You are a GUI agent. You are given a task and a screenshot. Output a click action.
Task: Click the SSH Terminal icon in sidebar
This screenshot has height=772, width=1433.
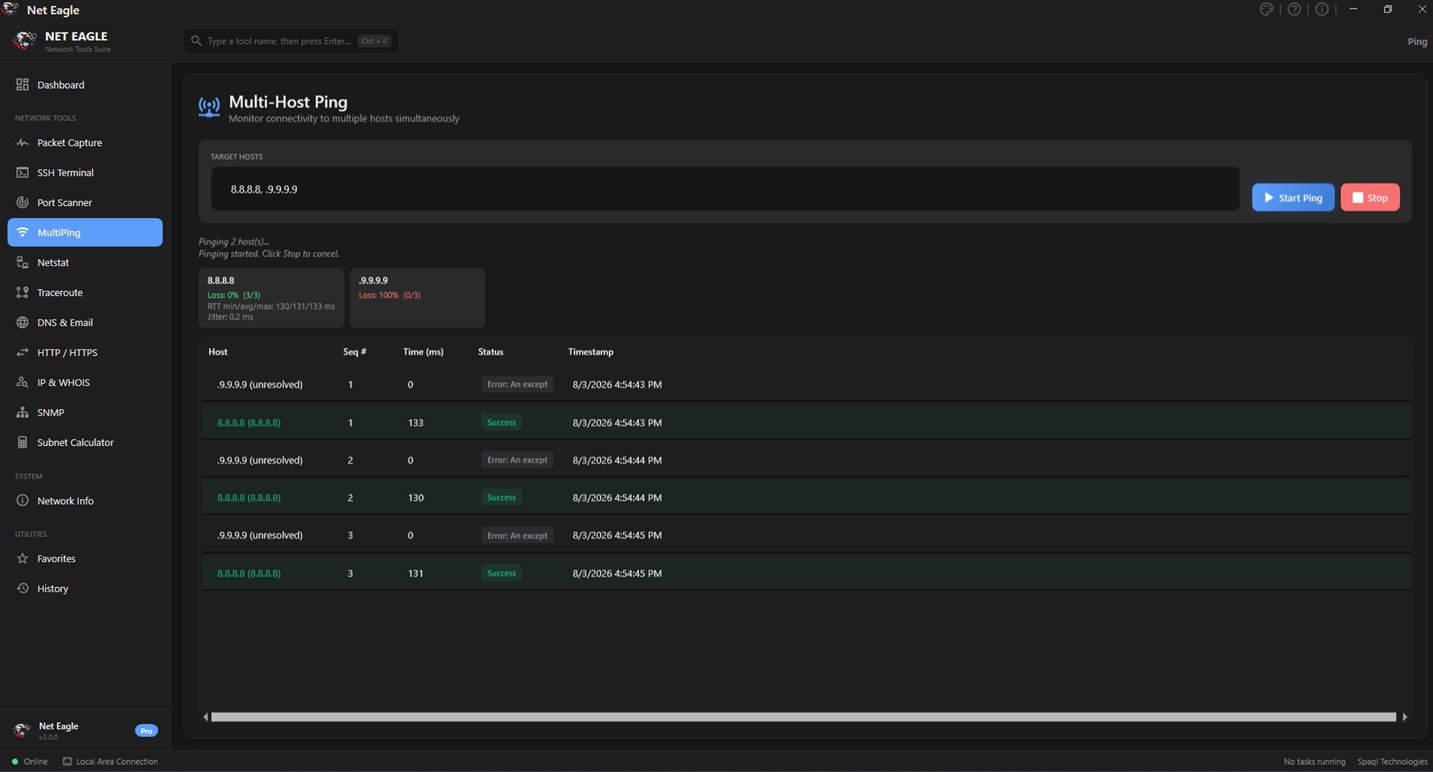[x=22, y=173]
